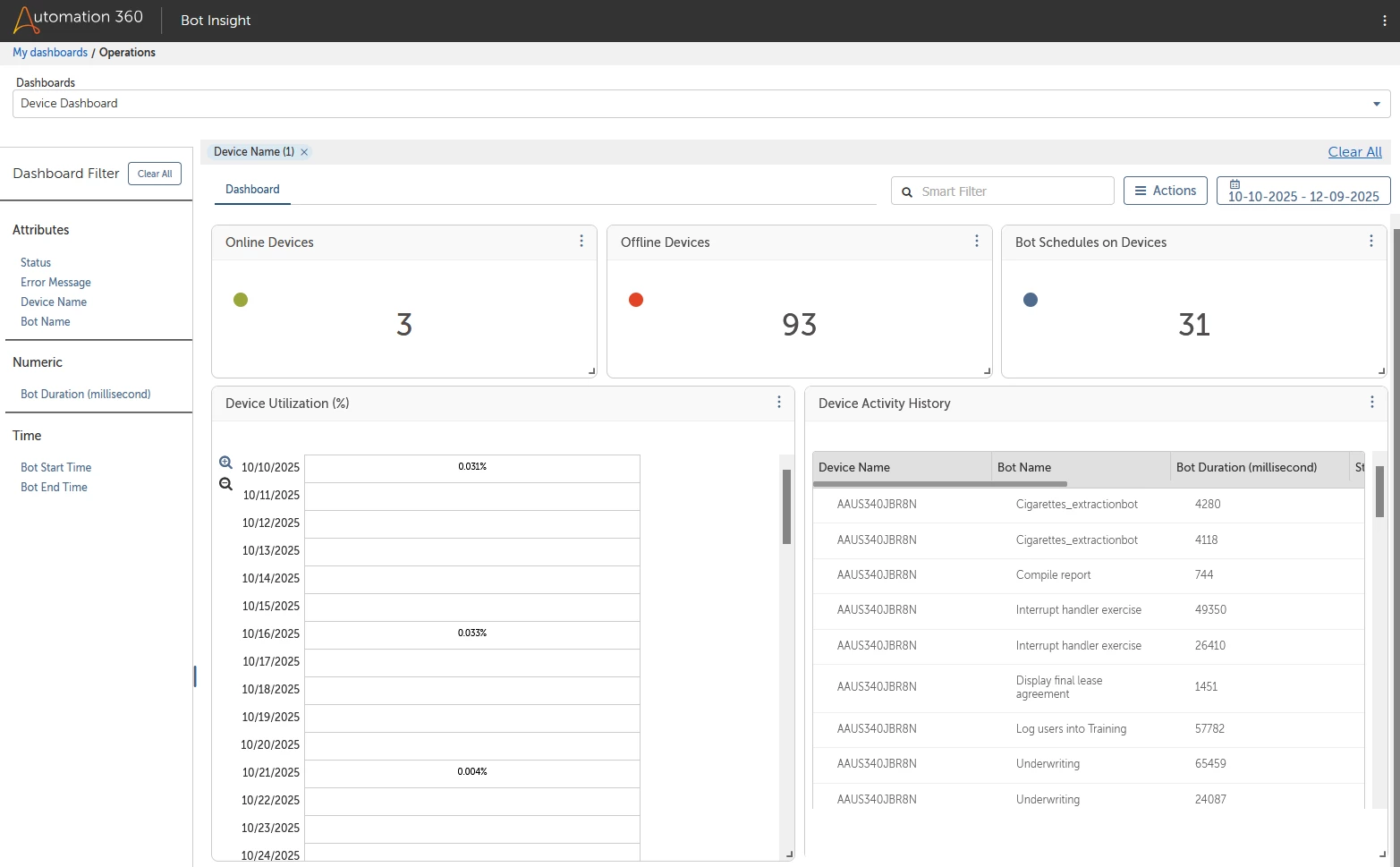This screenshot has width=1400, height=867.
Task: Click Log users into Training bot name
Action: (x=1072, y=729)
